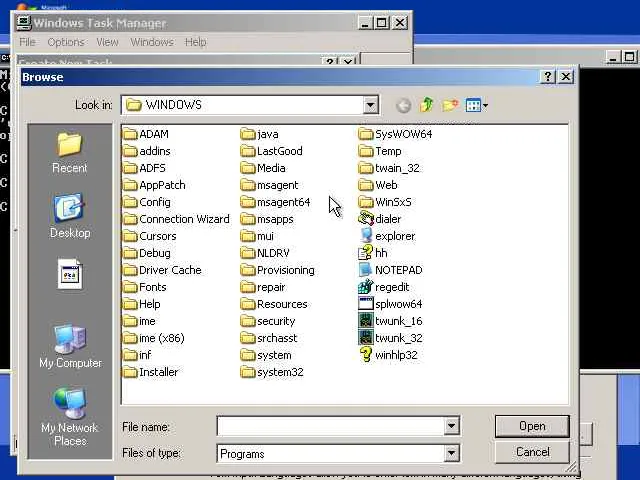Screen dimensions: 640x480
Task: Select the Web folder
Action: [x=378, y=185]
